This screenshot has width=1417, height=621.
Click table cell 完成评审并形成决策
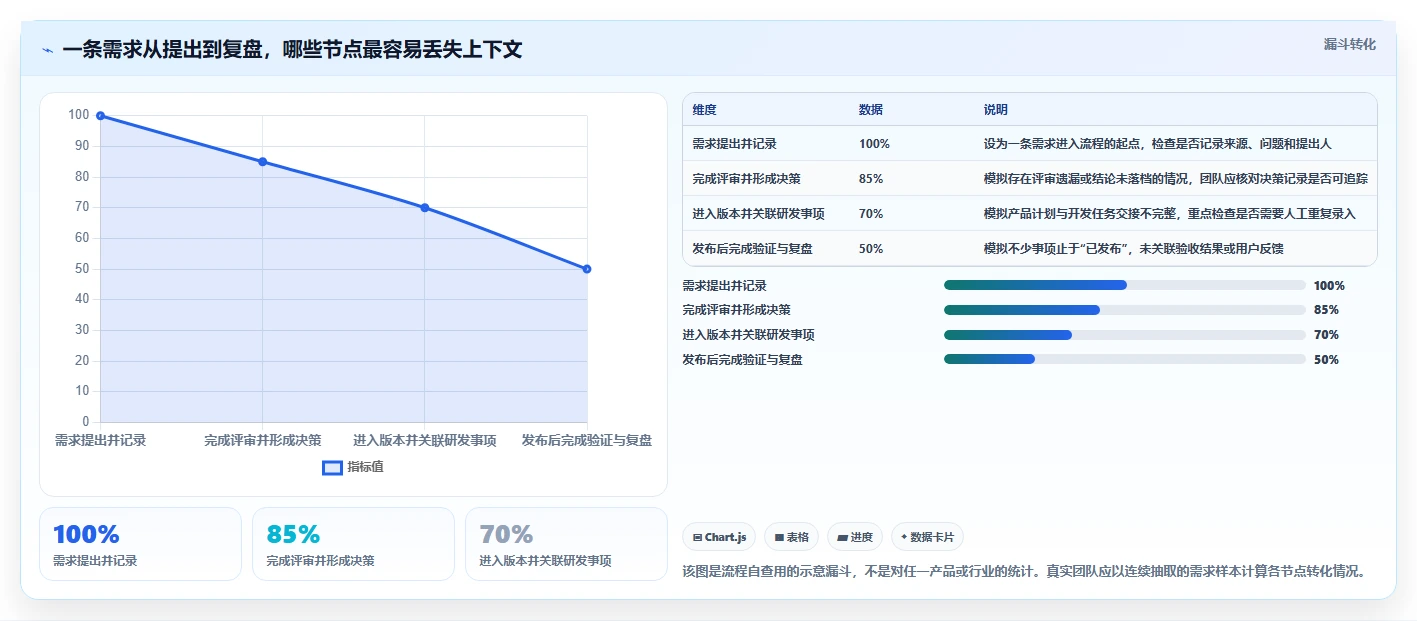tap(746, 179)
